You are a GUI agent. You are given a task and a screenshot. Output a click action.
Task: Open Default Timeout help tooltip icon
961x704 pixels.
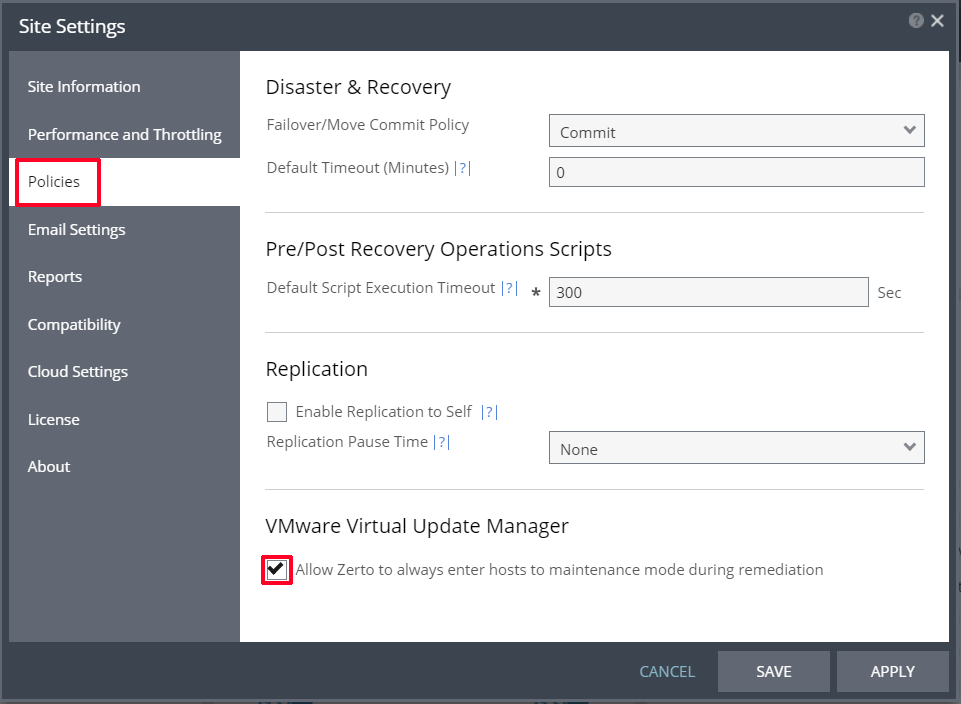click(462, 168)
